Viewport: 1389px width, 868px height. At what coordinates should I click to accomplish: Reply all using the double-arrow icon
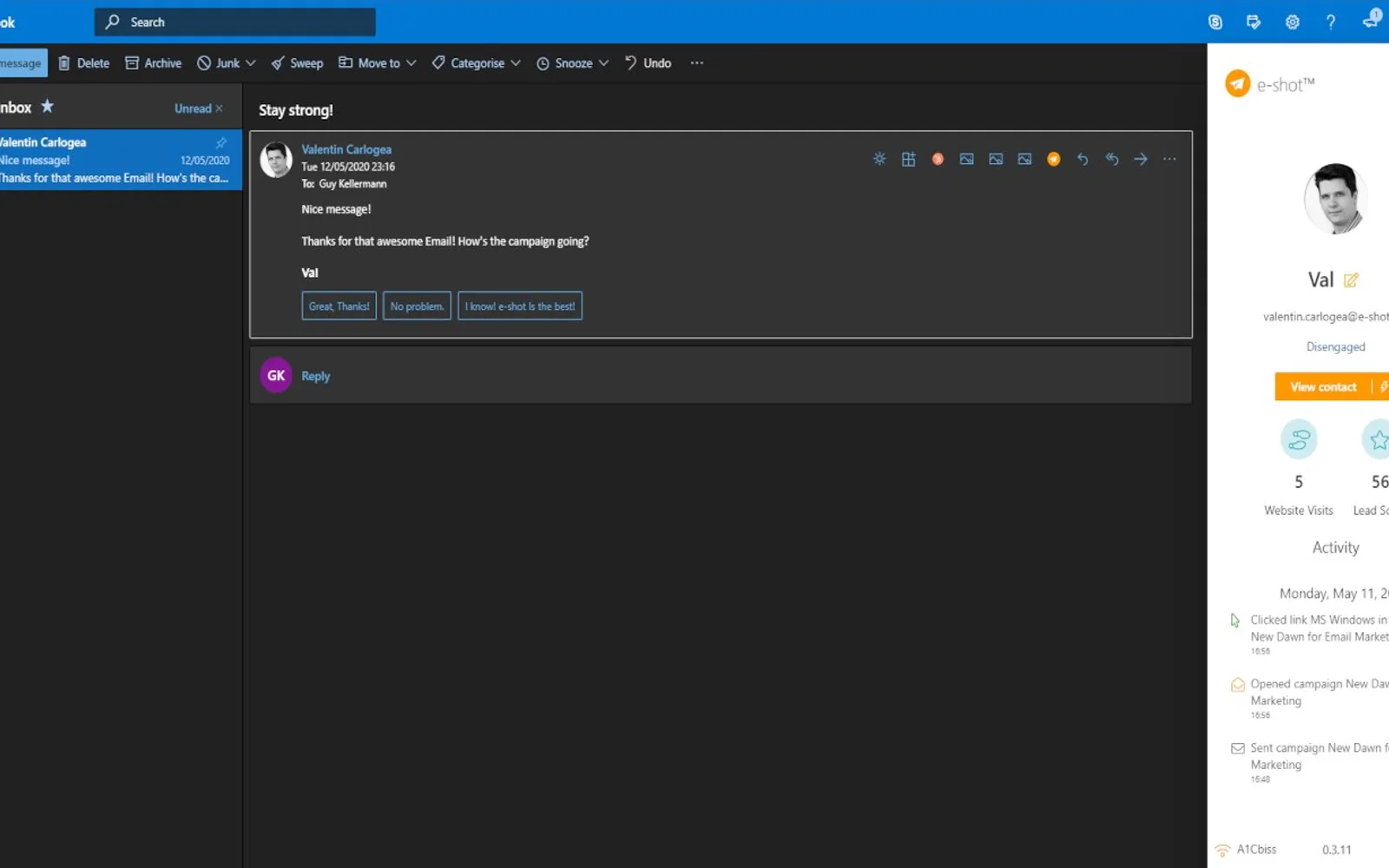tap(1112, 159)
